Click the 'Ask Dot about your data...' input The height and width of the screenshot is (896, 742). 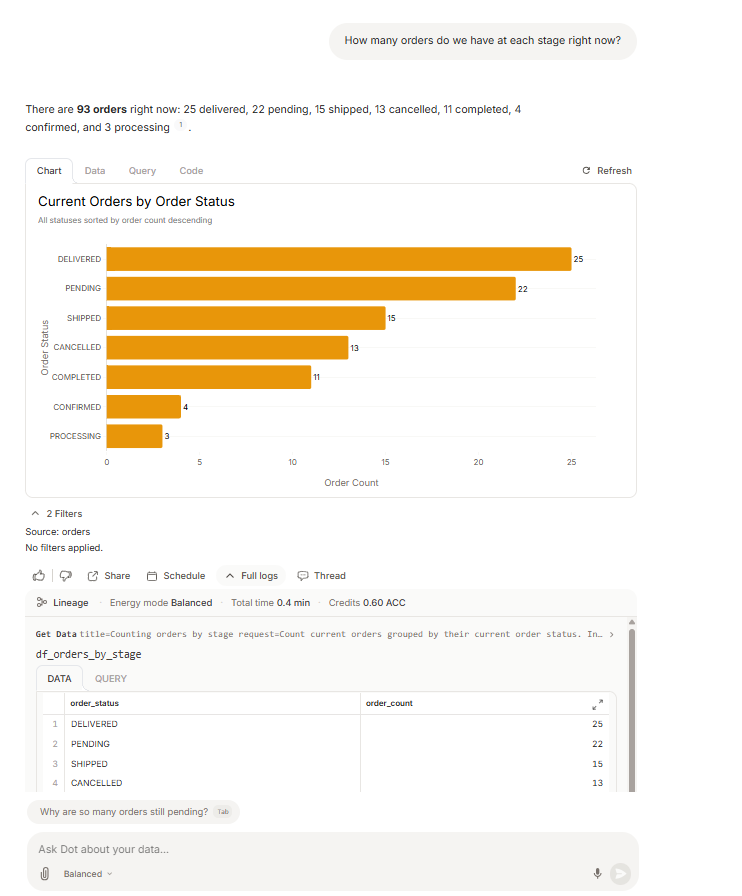[x=332, y=849]
